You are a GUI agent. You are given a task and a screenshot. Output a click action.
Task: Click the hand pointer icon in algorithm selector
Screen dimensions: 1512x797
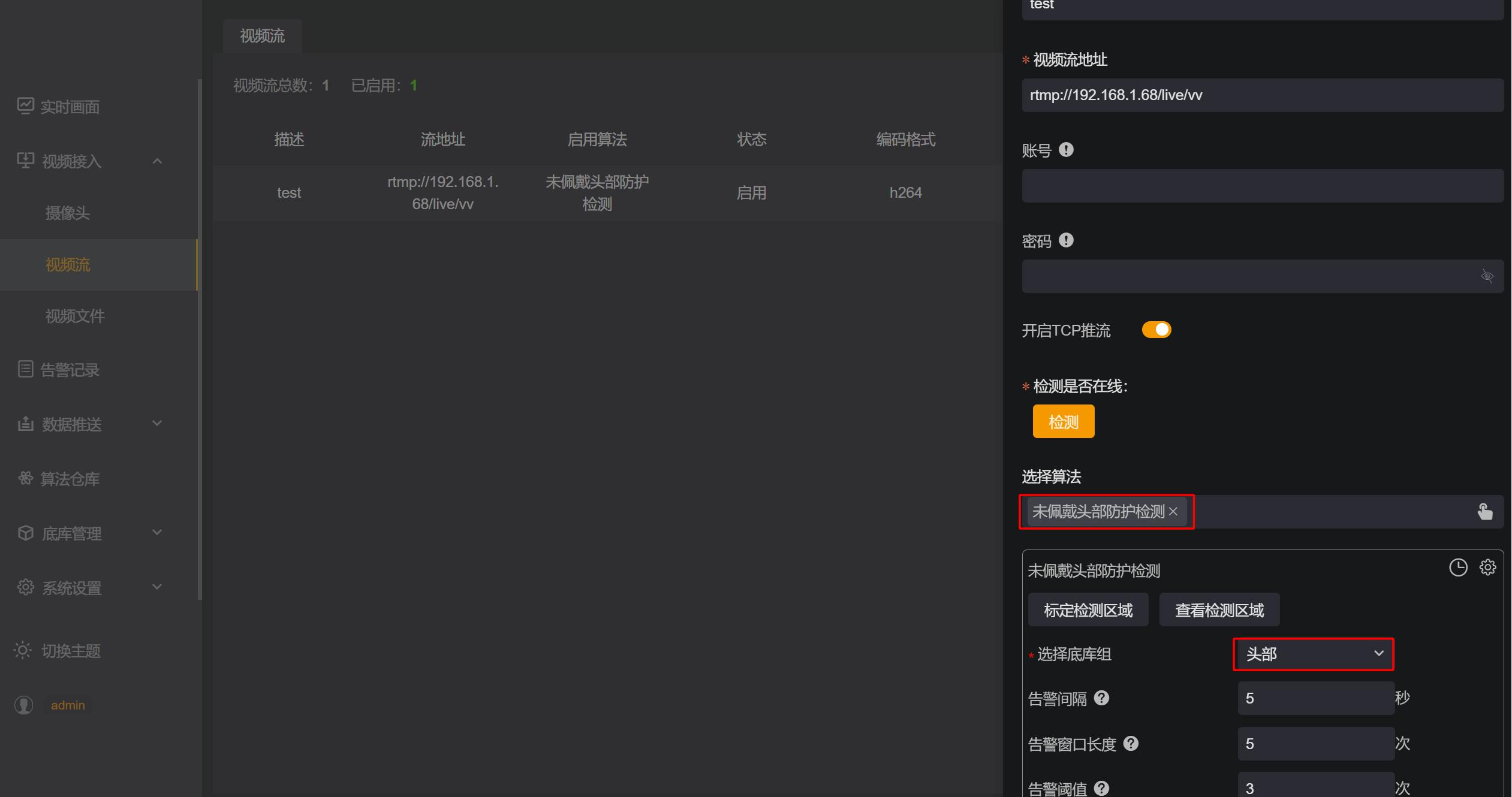1484,512
